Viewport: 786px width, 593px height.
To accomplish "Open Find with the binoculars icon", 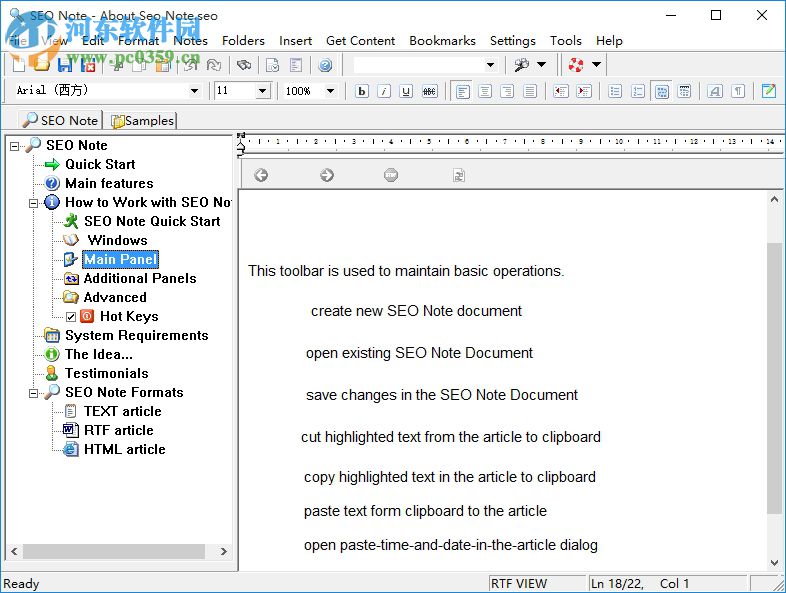I will click(244, 65).
